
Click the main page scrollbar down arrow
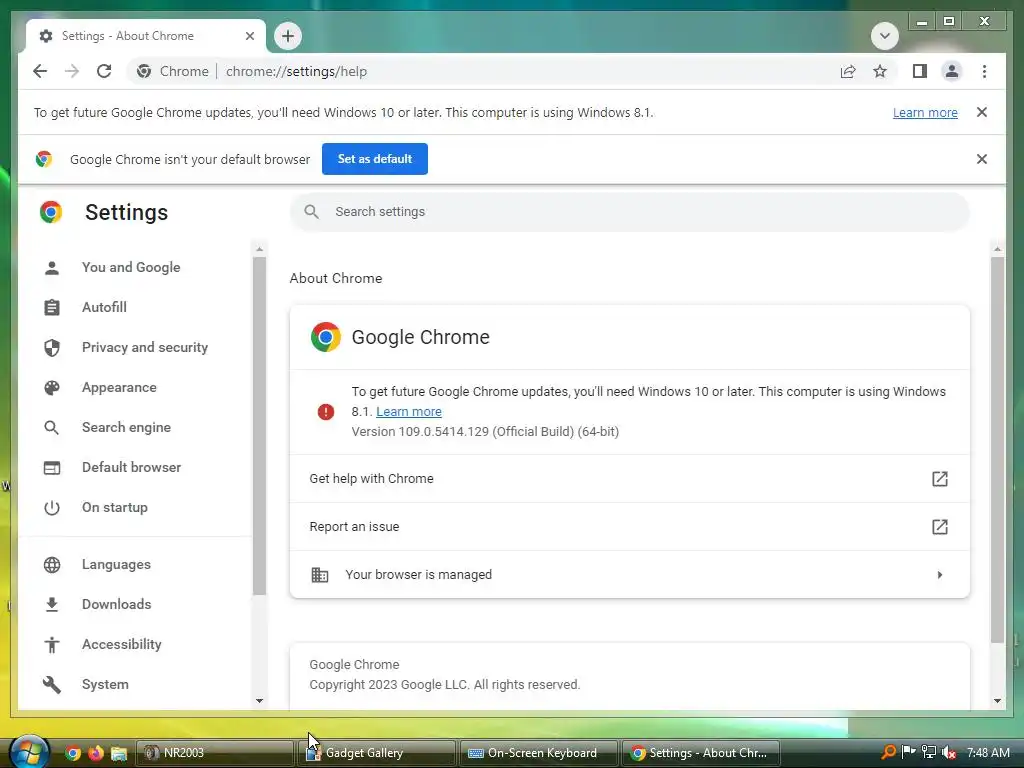(997, 701)
